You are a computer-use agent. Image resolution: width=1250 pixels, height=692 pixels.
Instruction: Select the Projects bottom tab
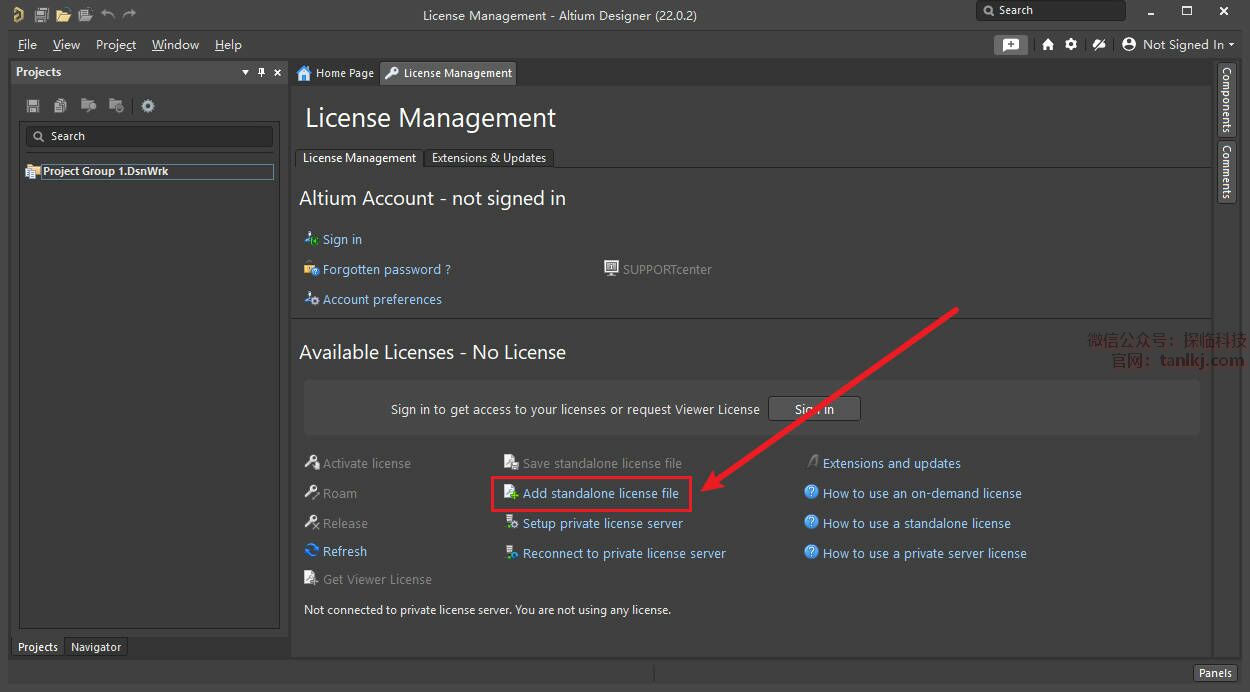pos(38,647)
